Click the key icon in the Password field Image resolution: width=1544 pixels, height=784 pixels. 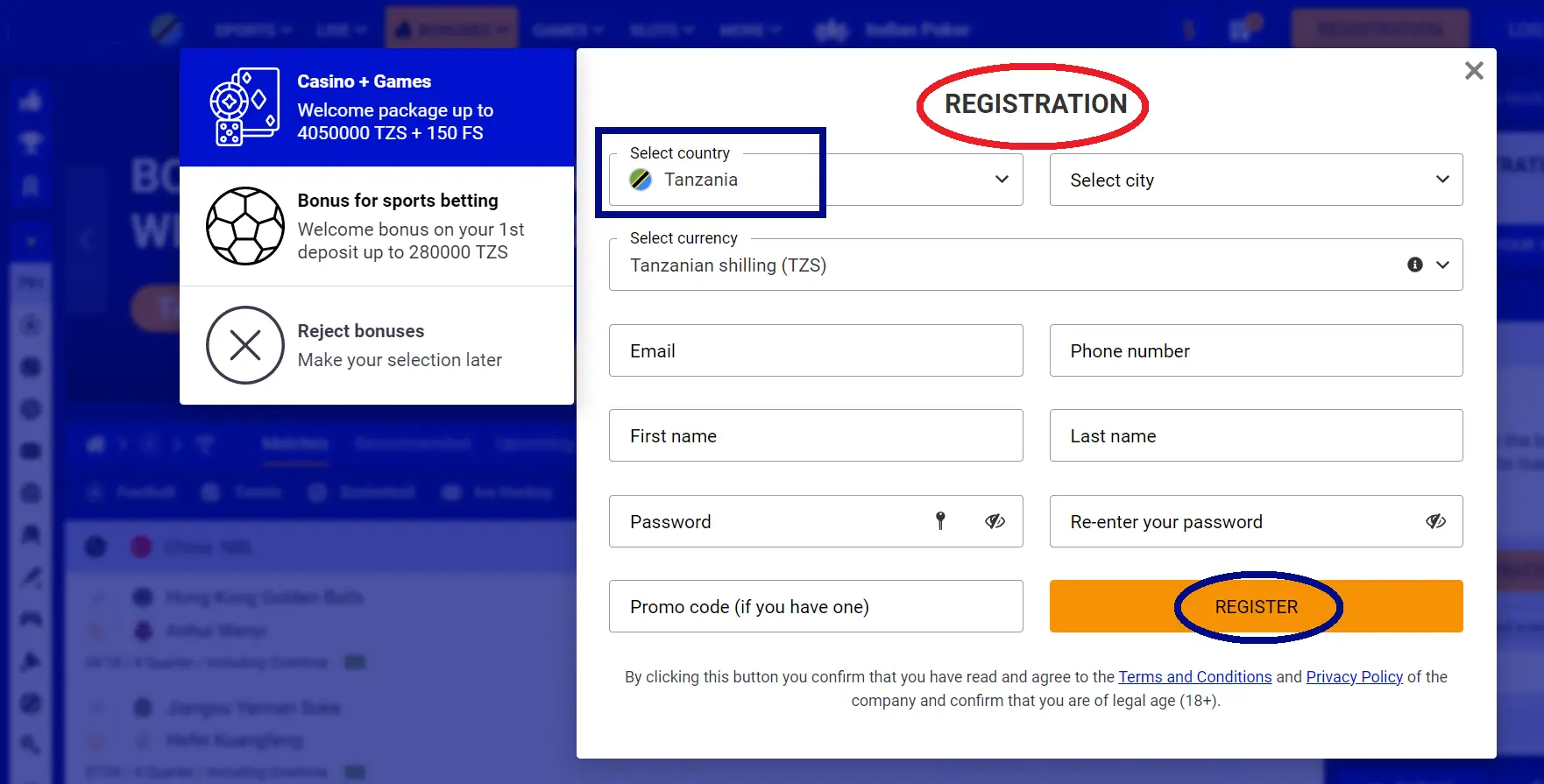click(941, 520)
